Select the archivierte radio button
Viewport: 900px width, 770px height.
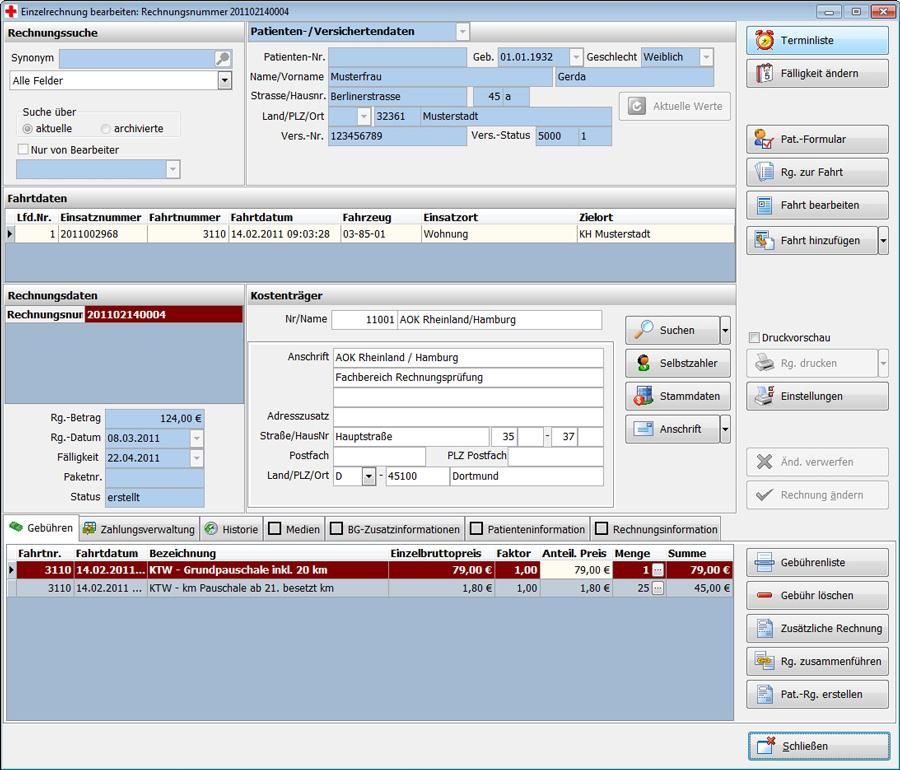pyautogui.click(x=106, y=129)
